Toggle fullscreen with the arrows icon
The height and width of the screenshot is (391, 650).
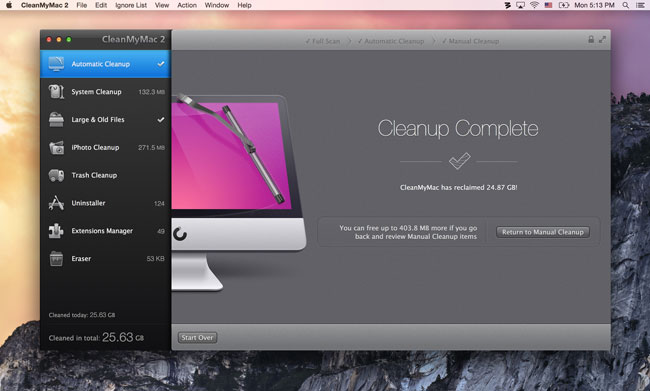pos(602,39)
